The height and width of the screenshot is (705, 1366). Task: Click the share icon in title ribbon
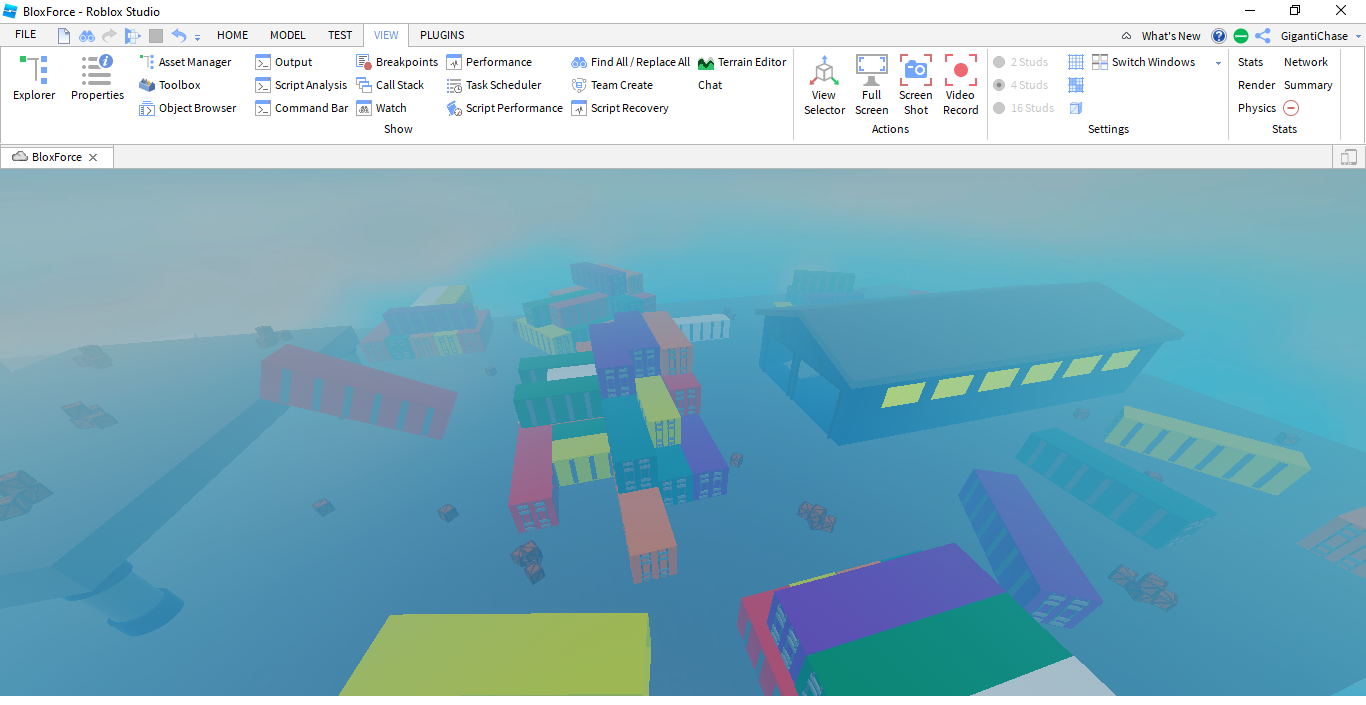[1263, 36]
